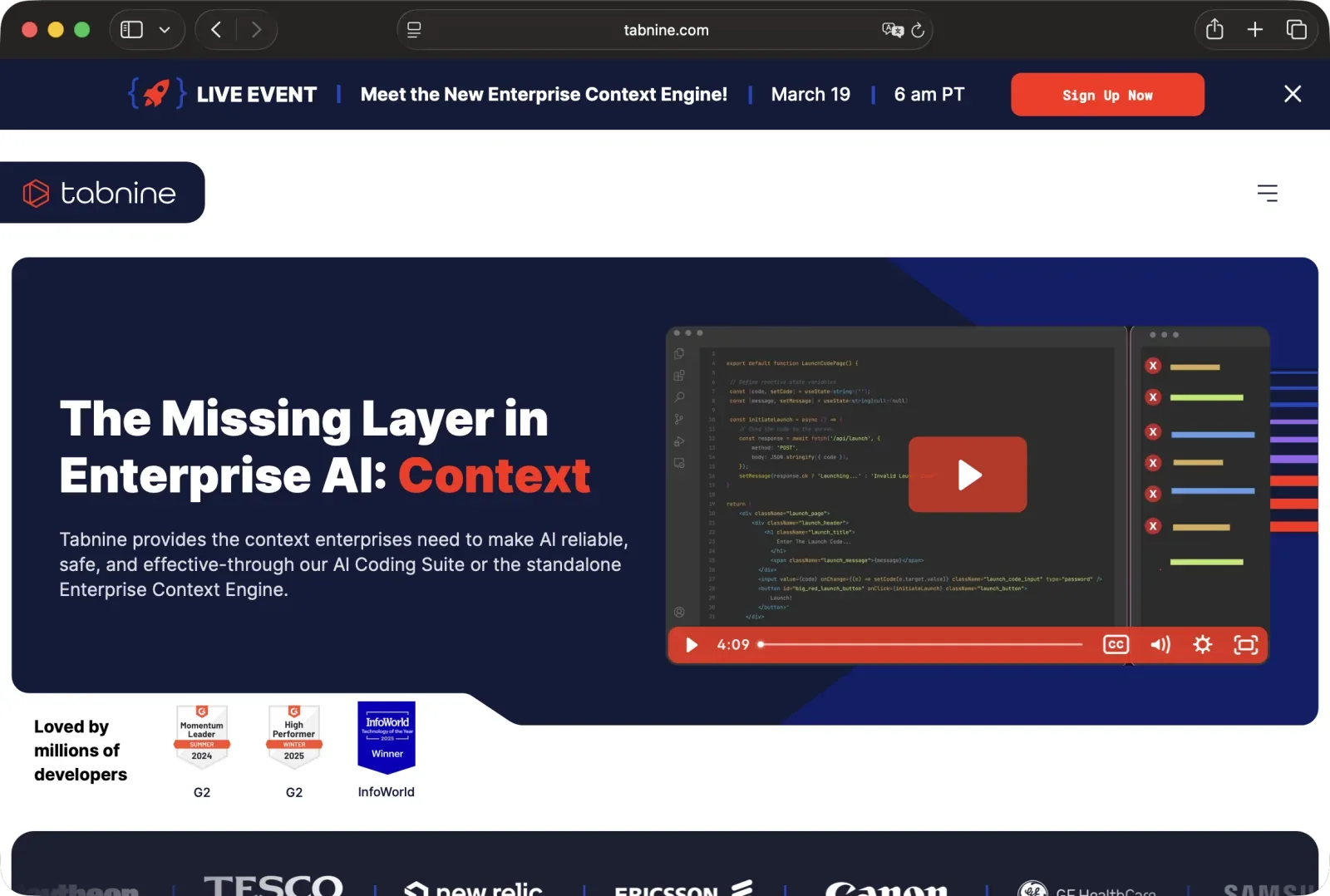The width and height of the screenshot is (1330, 896).
Task: Open the Share sheet icon
Action: click(1214, 30)
